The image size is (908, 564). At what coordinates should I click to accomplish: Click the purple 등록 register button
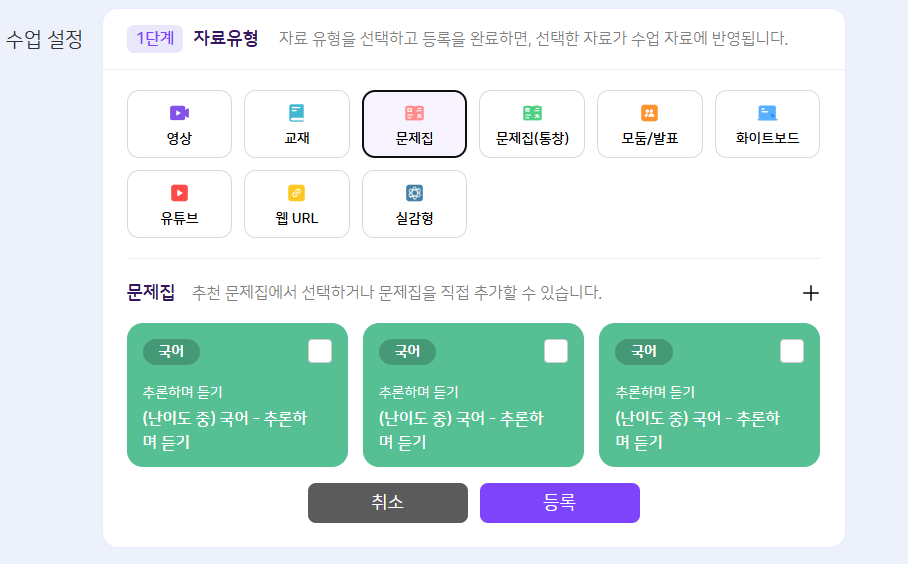560,503
